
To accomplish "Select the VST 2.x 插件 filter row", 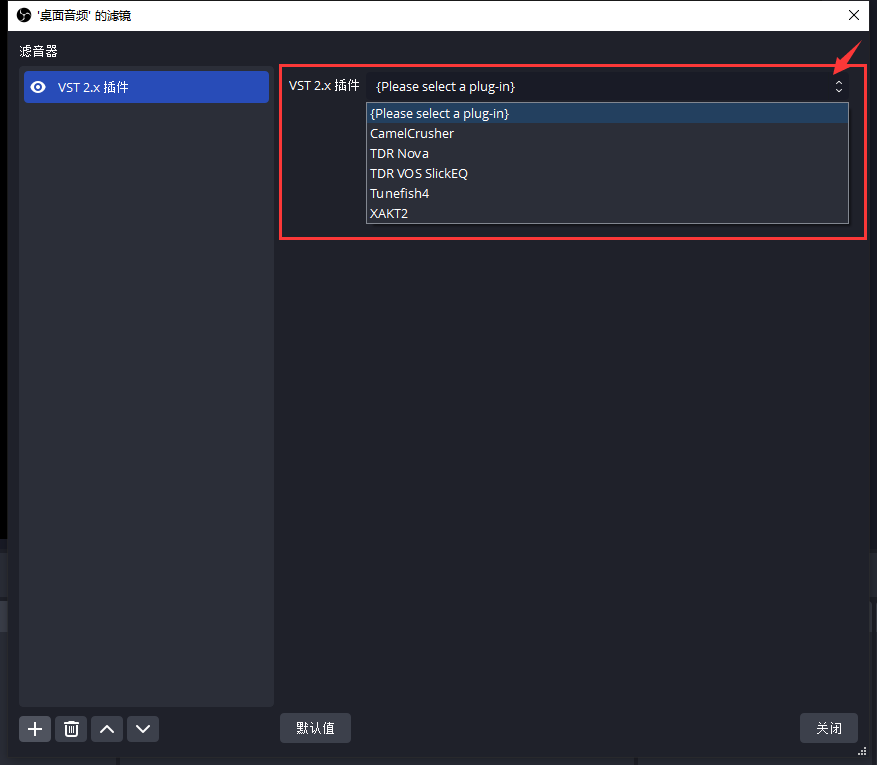I will click(146, 87).
